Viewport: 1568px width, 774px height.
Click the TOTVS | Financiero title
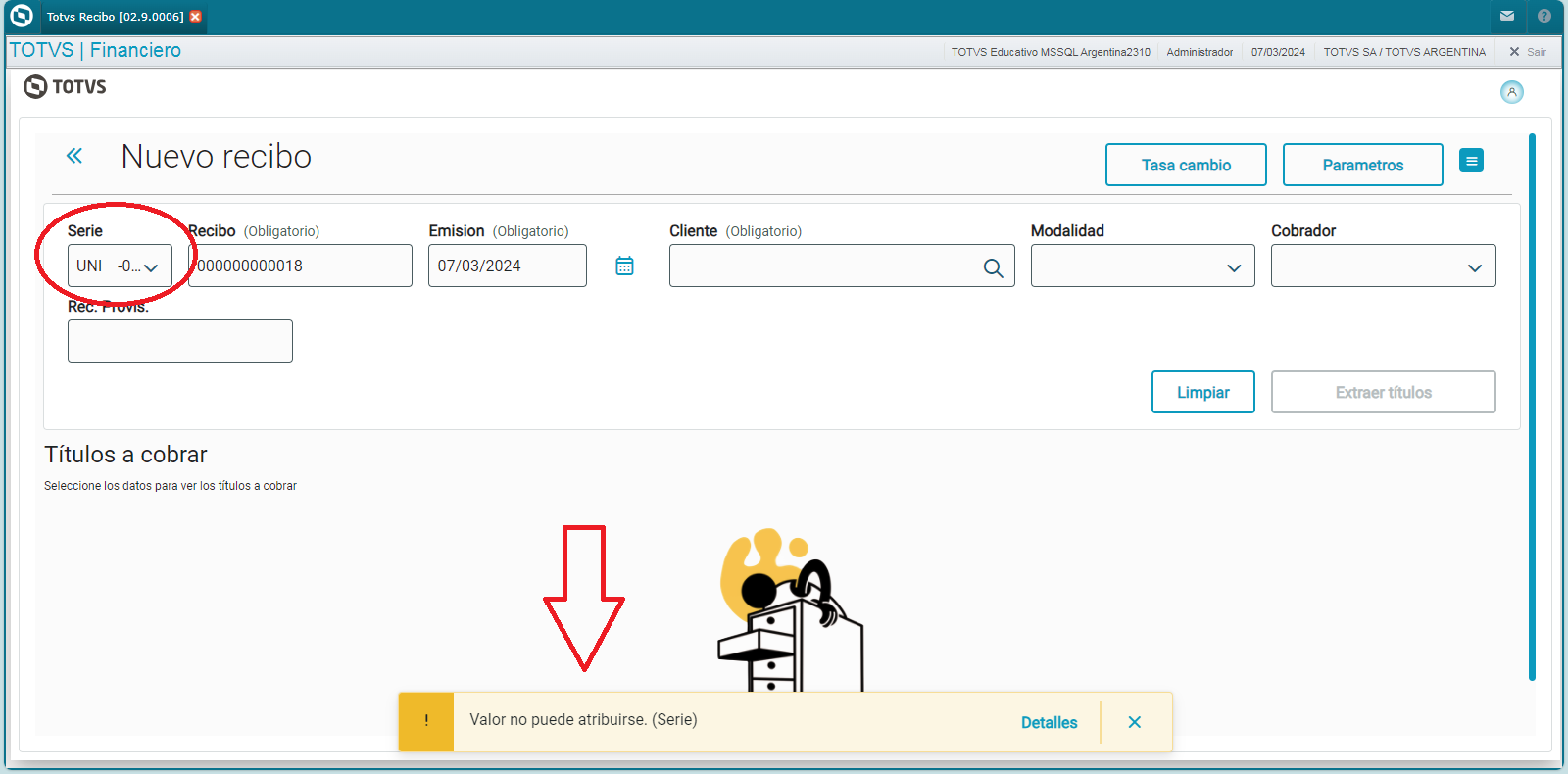pyautogui.click(x=95, y=50)
